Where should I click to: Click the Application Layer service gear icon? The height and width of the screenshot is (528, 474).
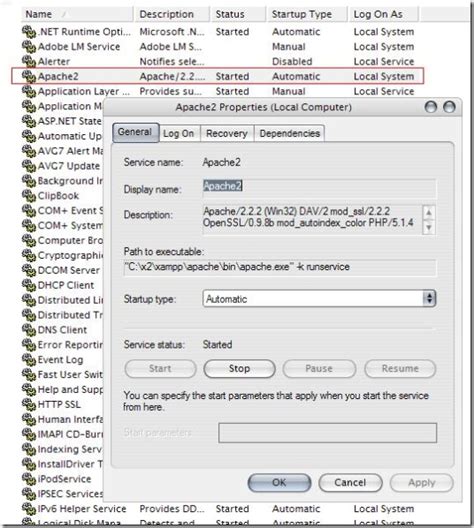29,91
